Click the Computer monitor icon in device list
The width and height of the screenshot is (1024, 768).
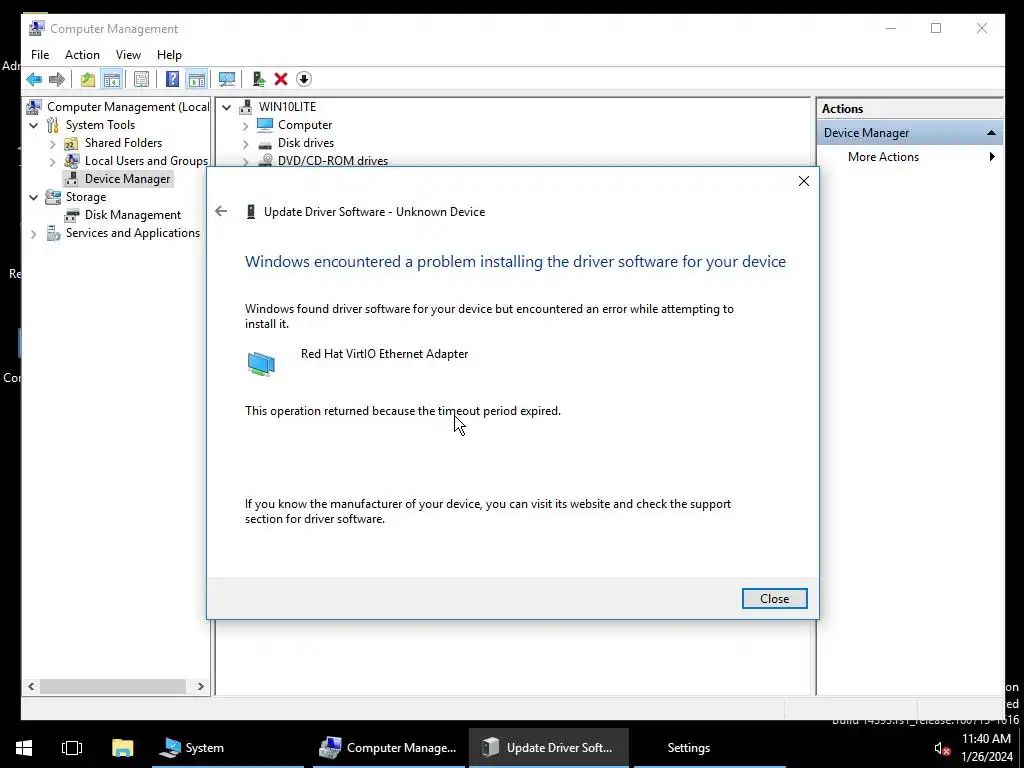point(264,125)
